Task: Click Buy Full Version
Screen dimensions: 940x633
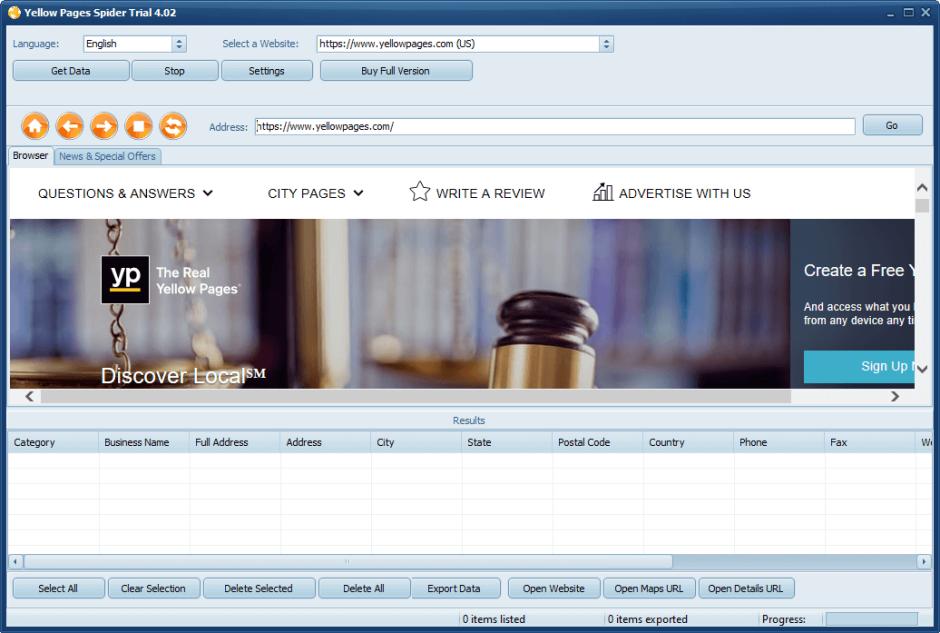Action: click(396, 71)
